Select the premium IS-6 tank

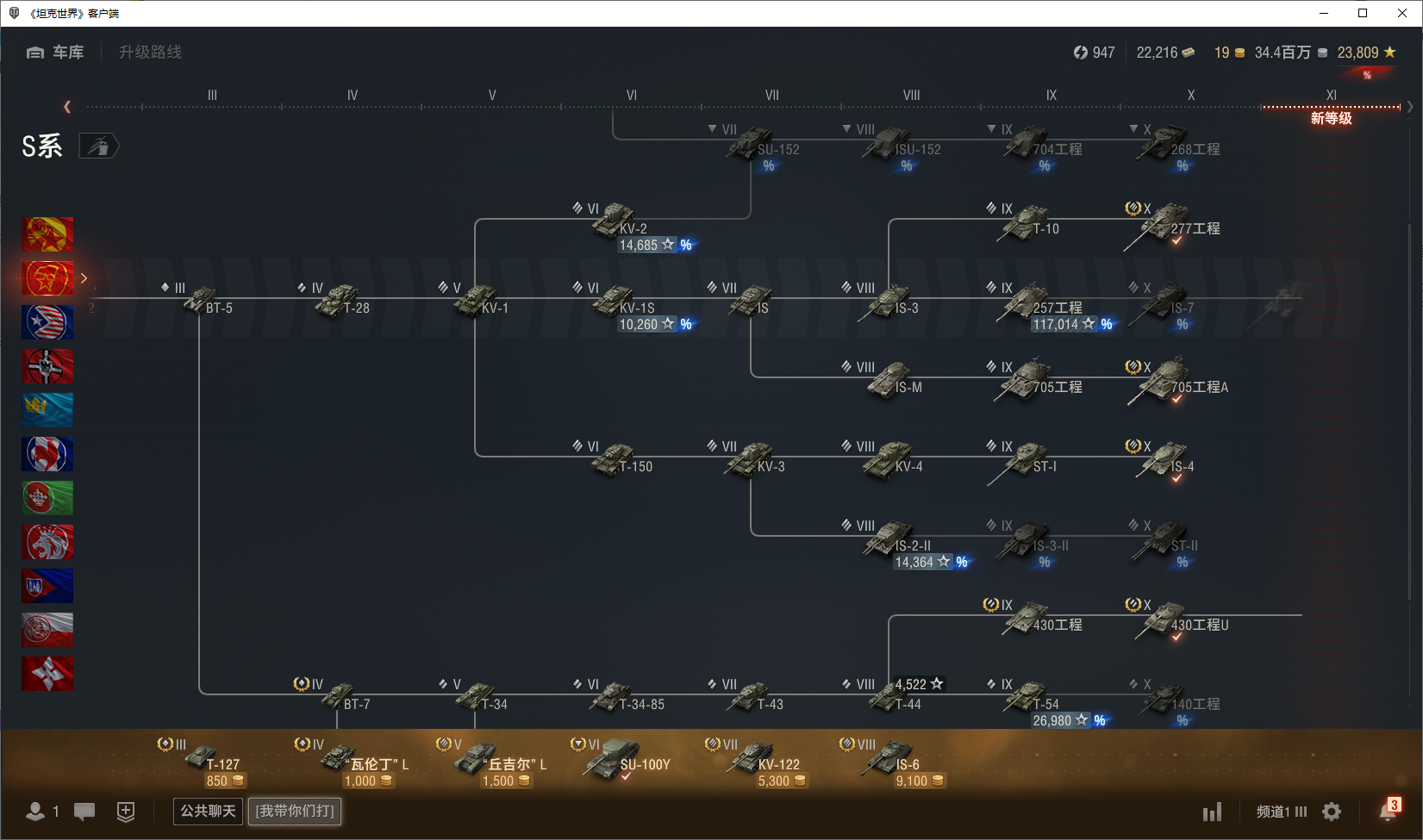pos(891,756)
